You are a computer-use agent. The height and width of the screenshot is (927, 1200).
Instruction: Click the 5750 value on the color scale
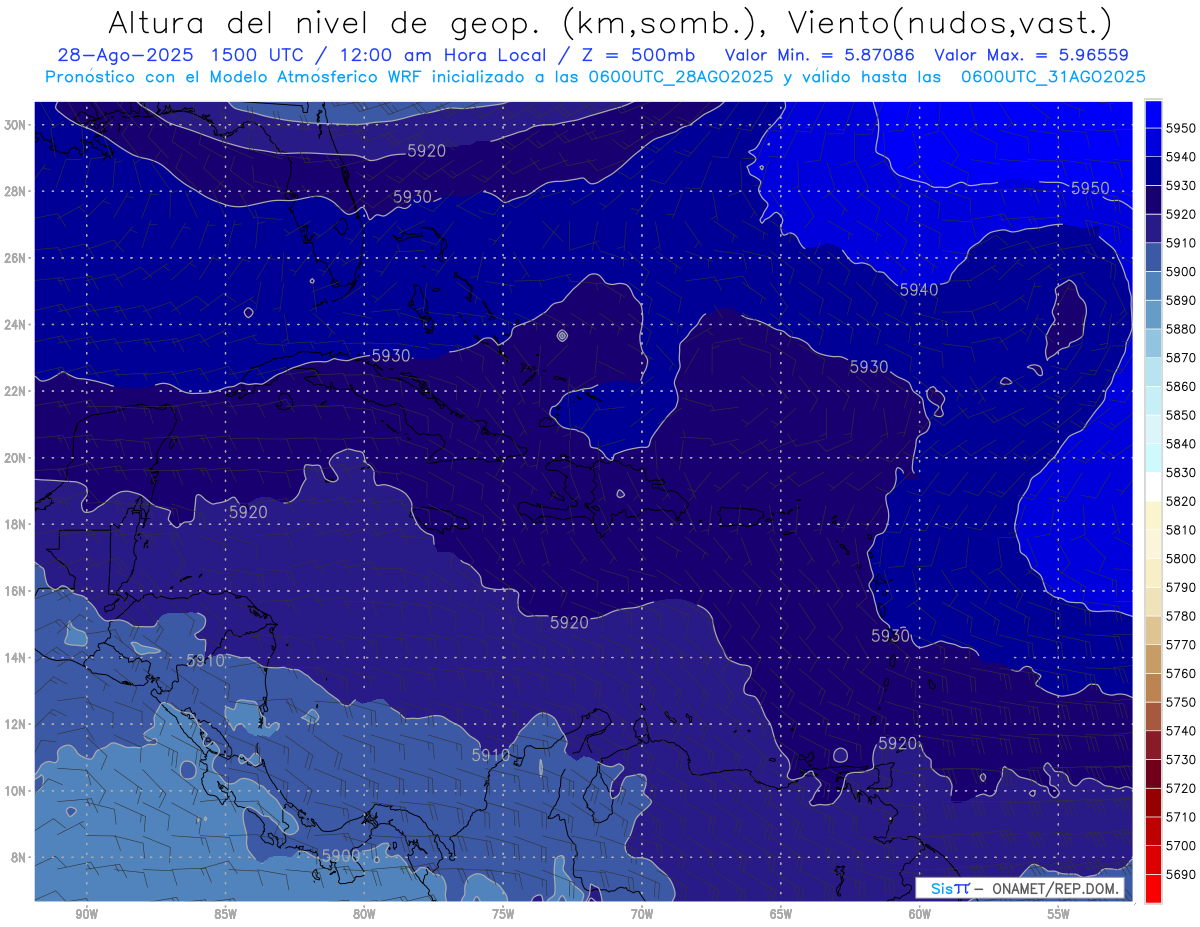(x=1180, y=702)
